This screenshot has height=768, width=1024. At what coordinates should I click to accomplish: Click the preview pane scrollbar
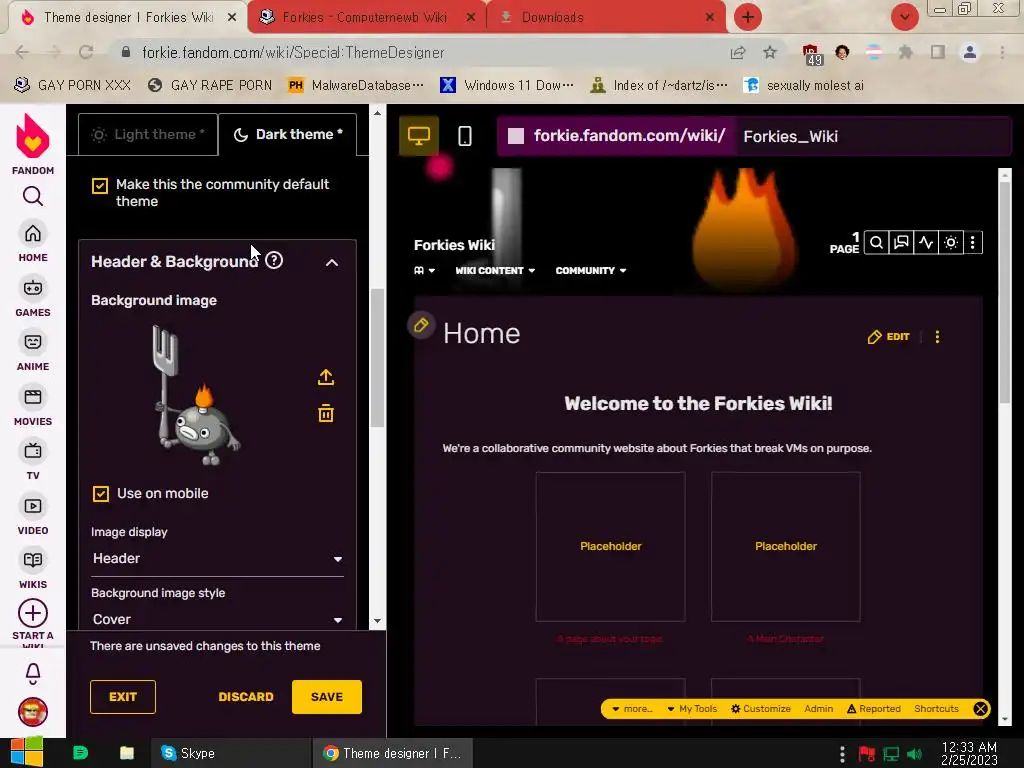pos(1004,292)
